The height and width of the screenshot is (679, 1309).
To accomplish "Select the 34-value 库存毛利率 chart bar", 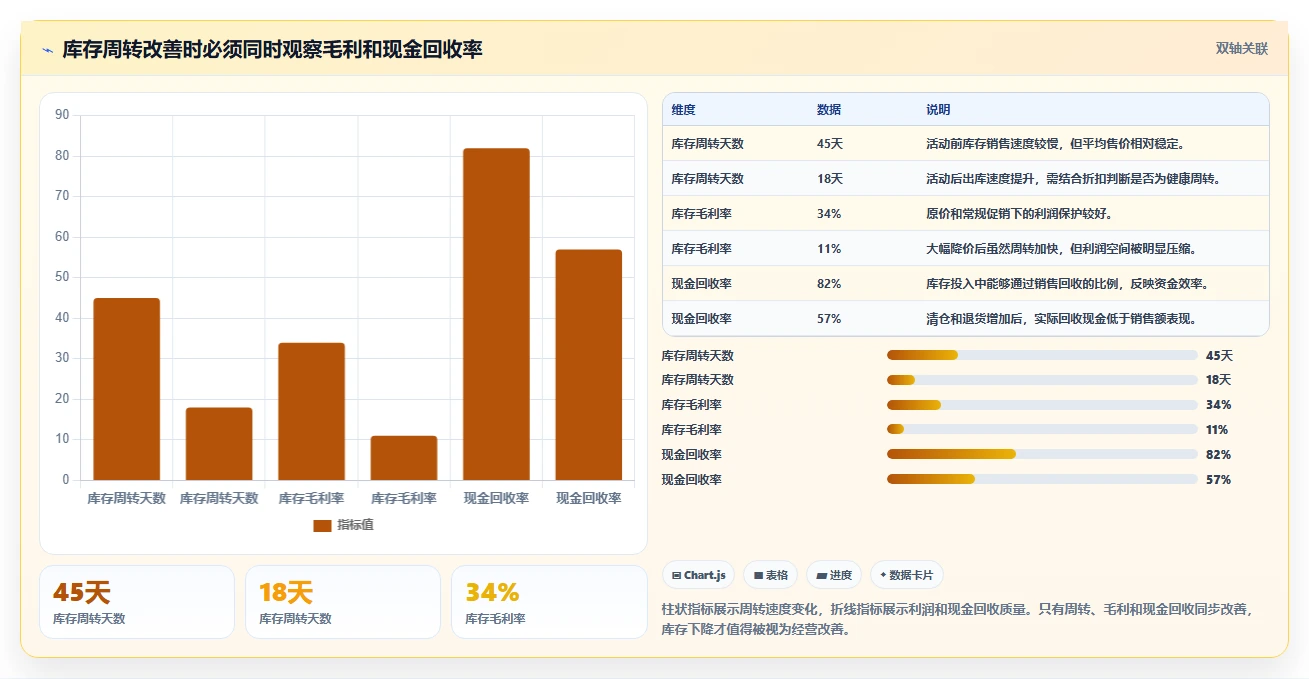I will point(311,411).
